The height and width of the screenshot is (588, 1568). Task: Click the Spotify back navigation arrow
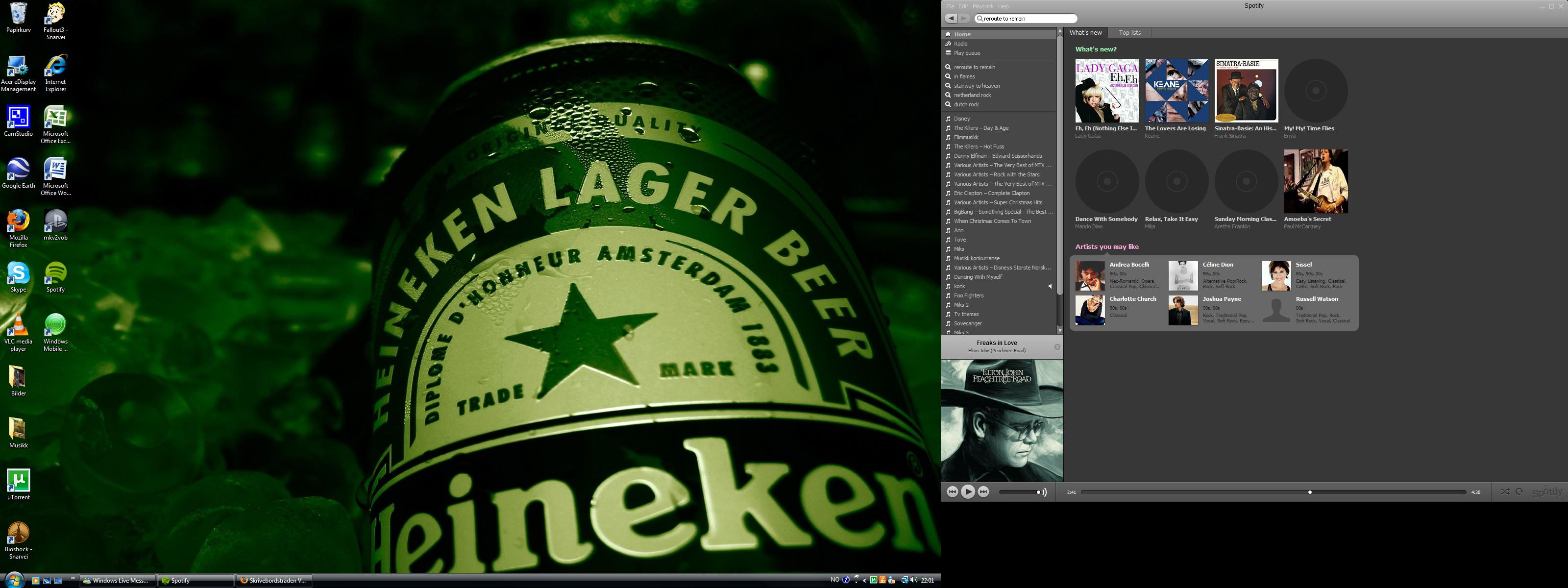pos(951,18)
